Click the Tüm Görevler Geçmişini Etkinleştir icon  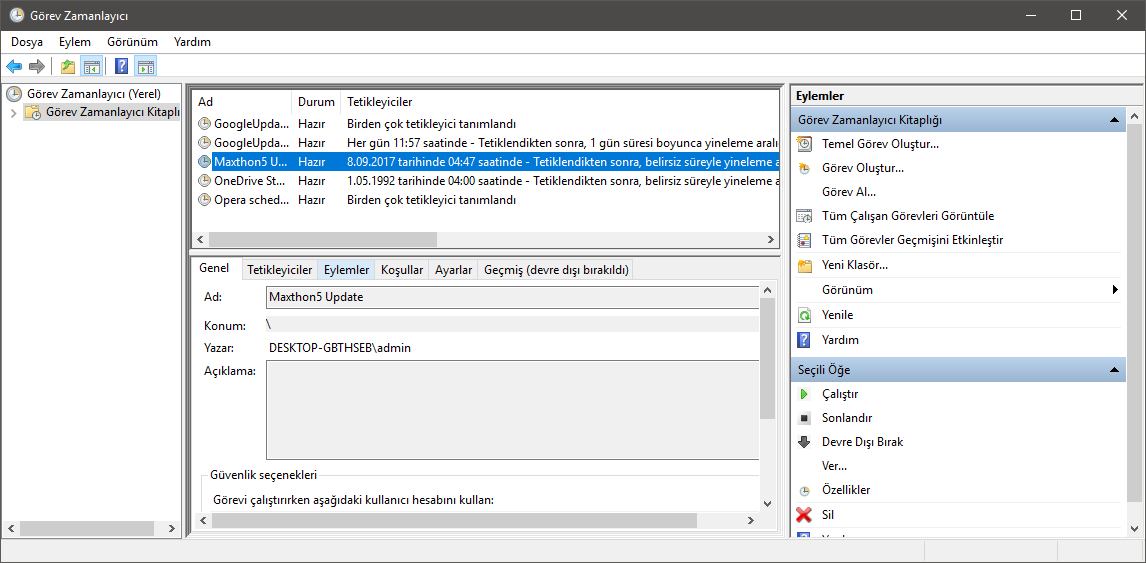tap(804, 240)
